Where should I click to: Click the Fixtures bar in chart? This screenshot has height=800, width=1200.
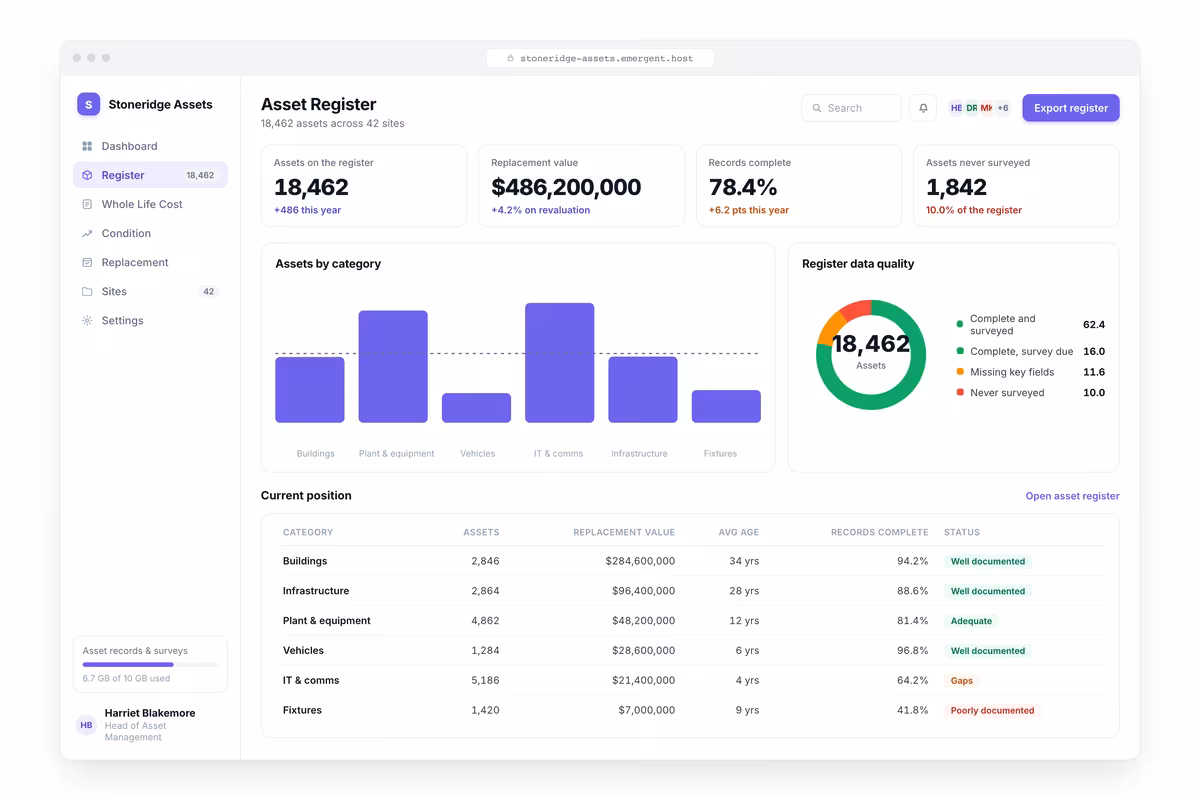point(726,406)
